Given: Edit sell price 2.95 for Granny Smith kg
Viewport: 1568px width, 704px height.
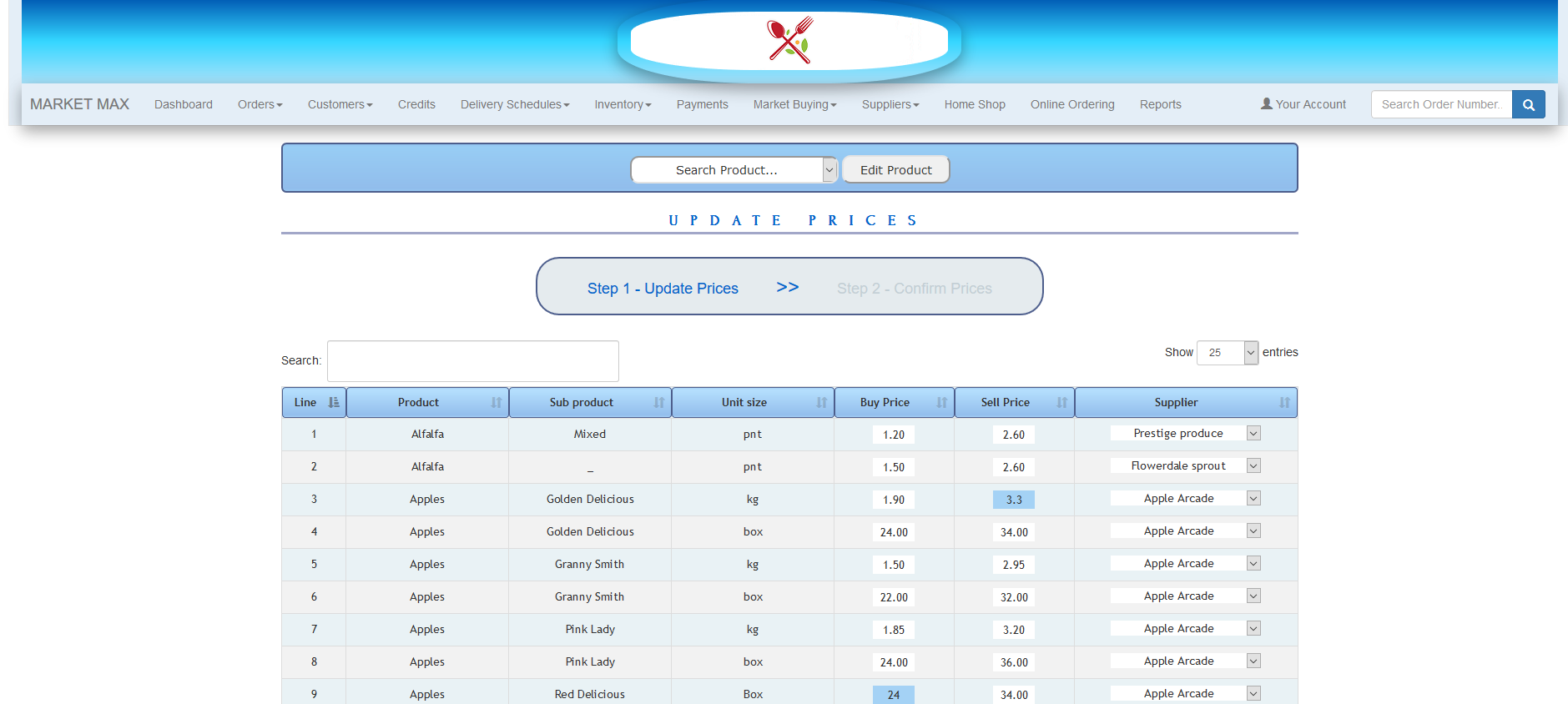Looking at the screenshot, I should pos(1014,565).
